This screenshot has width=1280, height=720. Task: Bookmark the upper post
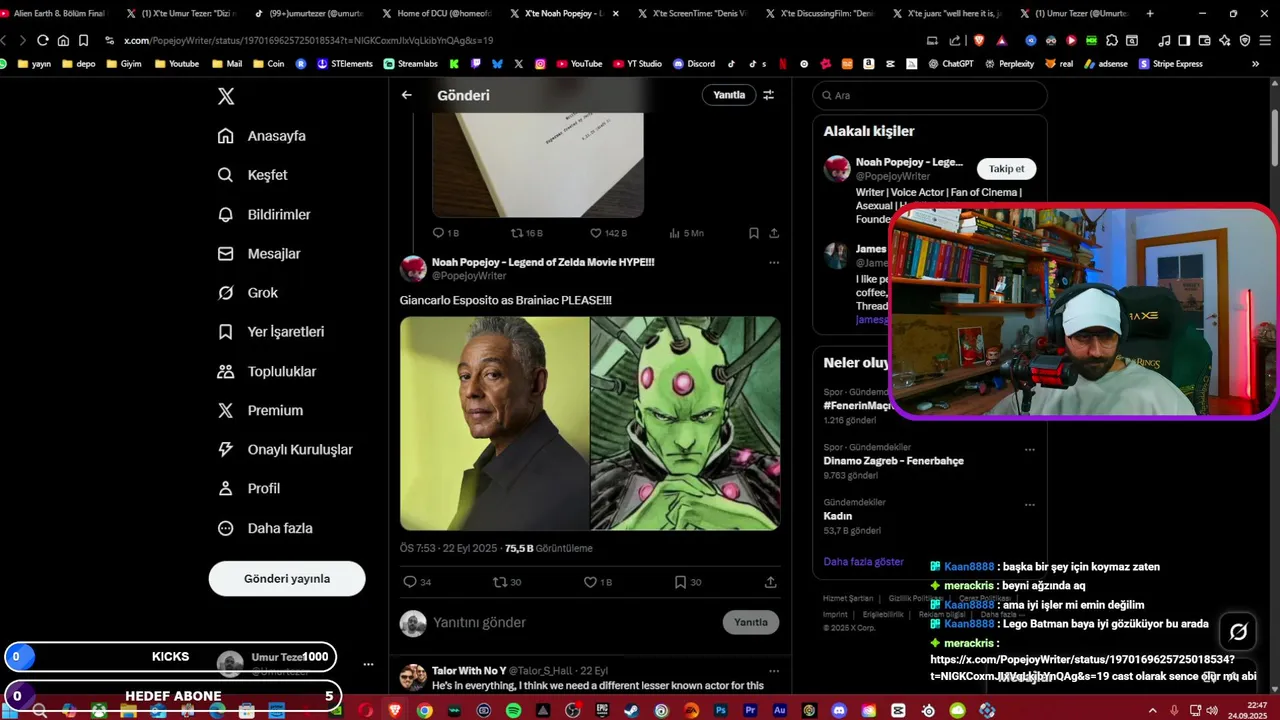tap(753, 233)
